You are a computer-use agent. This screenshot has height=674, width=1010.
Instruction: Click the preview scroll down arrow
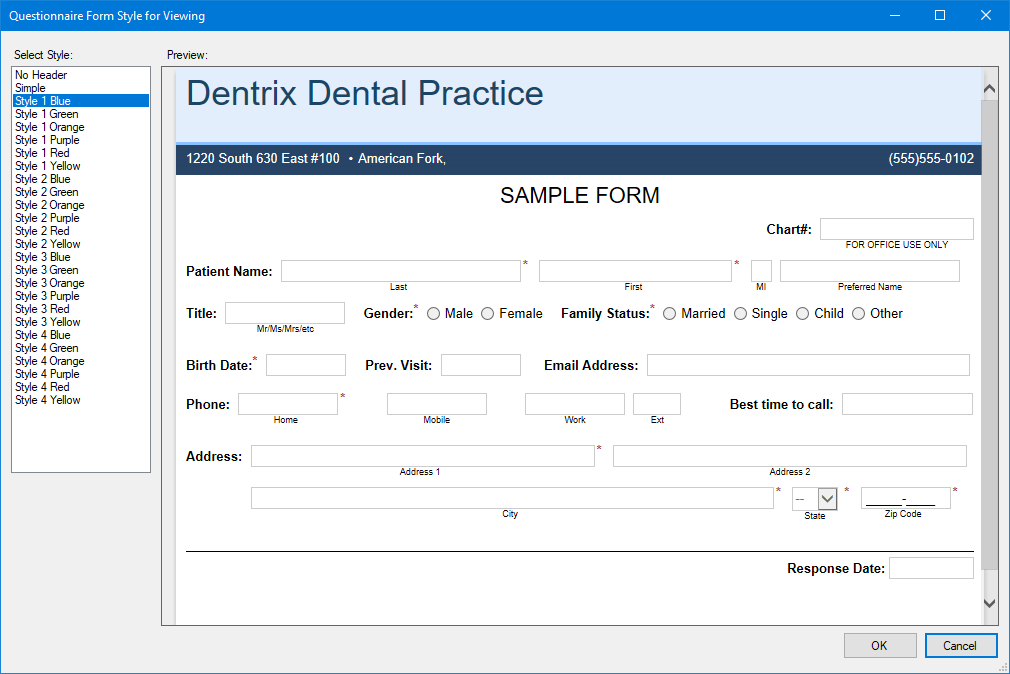point(989,603)
